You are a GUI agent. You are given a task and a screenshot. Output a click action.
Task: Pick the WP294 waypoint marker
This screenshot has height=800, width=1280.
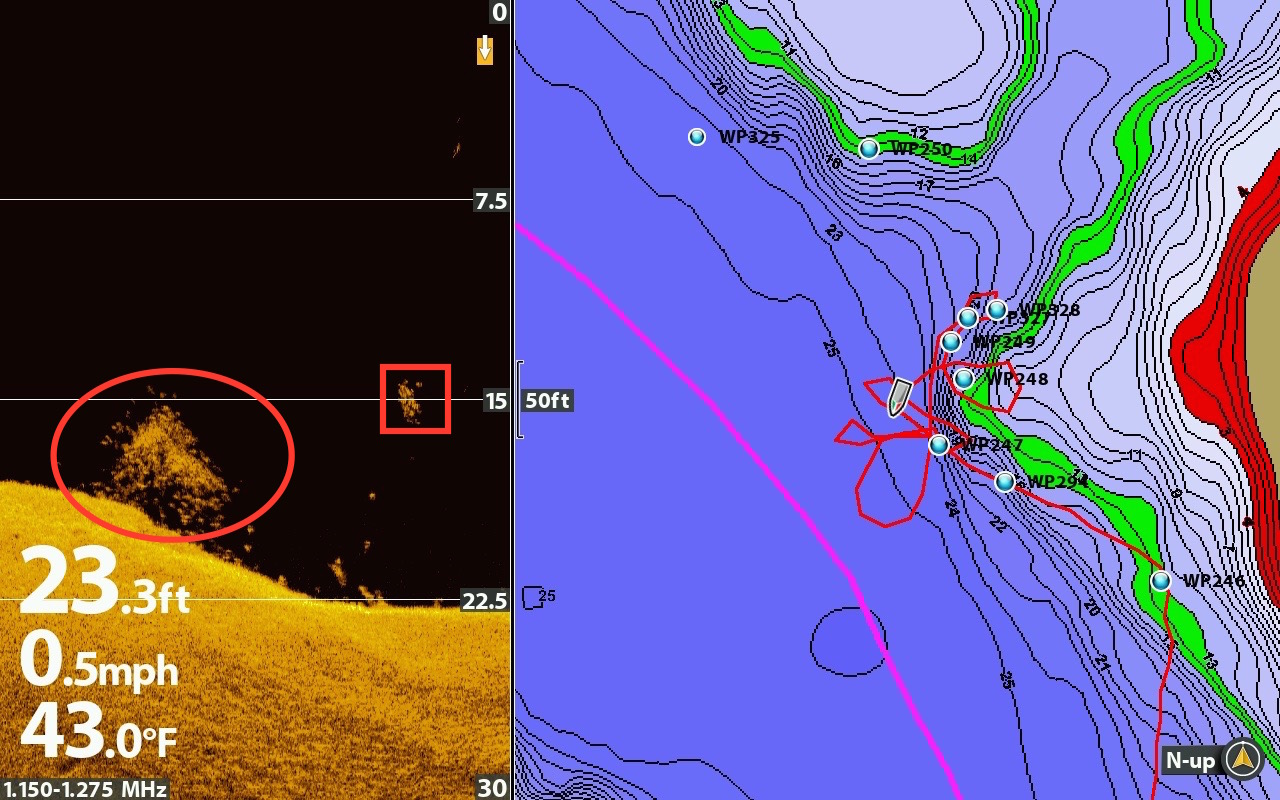(x=1005, y=482)
